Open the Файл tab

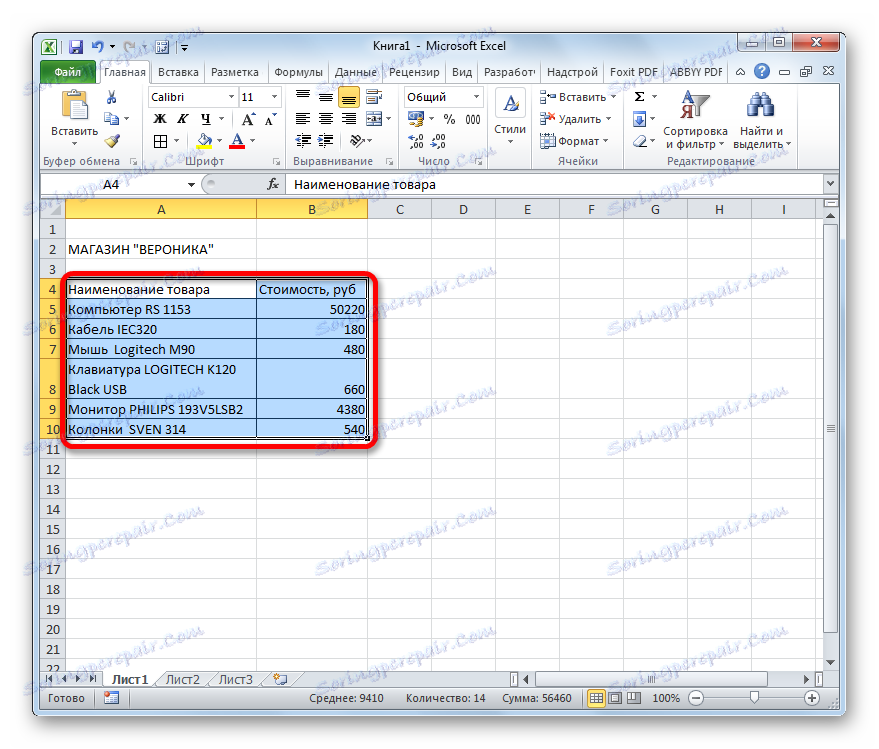[68, 72]
